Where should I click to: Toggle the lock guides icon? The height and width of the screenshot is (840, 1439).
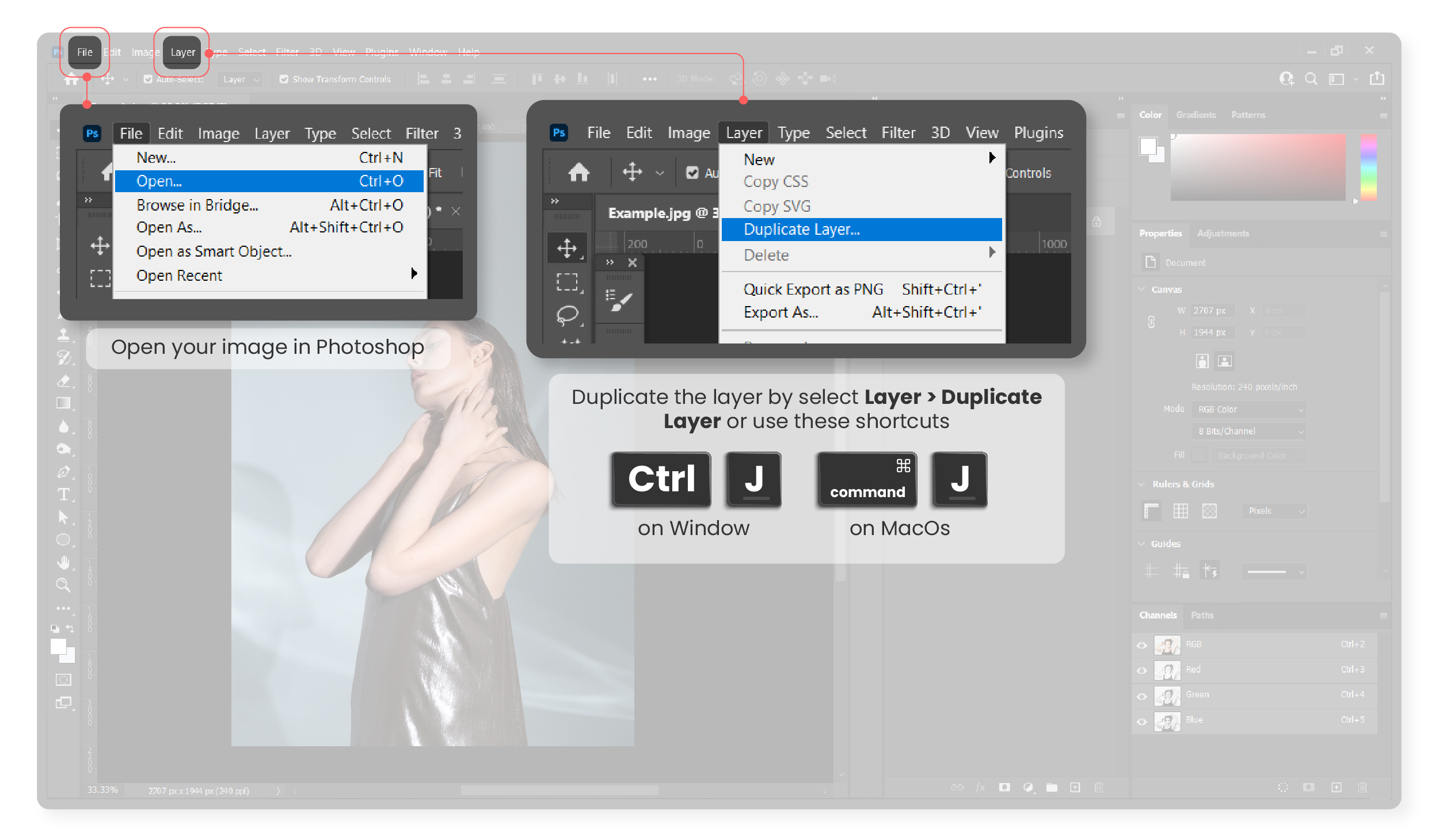[1181, 571]
